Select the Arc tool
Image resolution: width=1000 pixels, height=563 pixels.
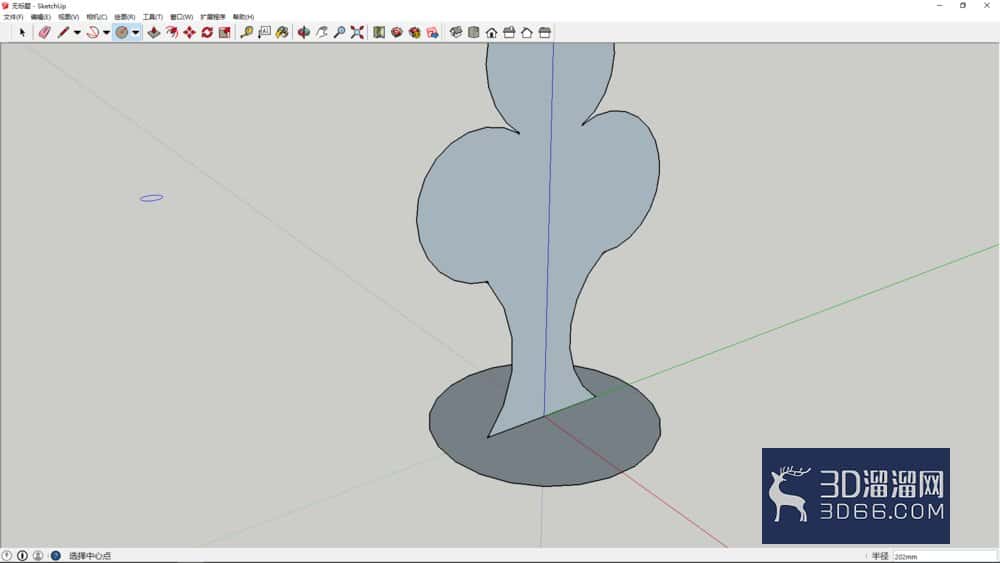pyautogui.click(x=92, y=33)
